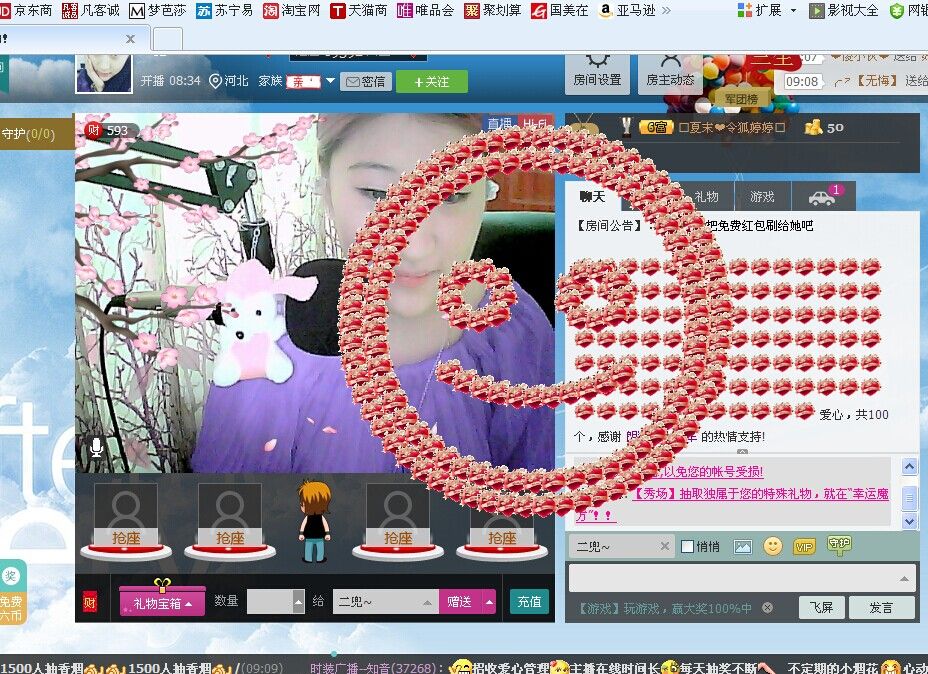Screen dimensions: 928x674
Task: Toggle the microphone icon on the video
Action: point(96,448)
